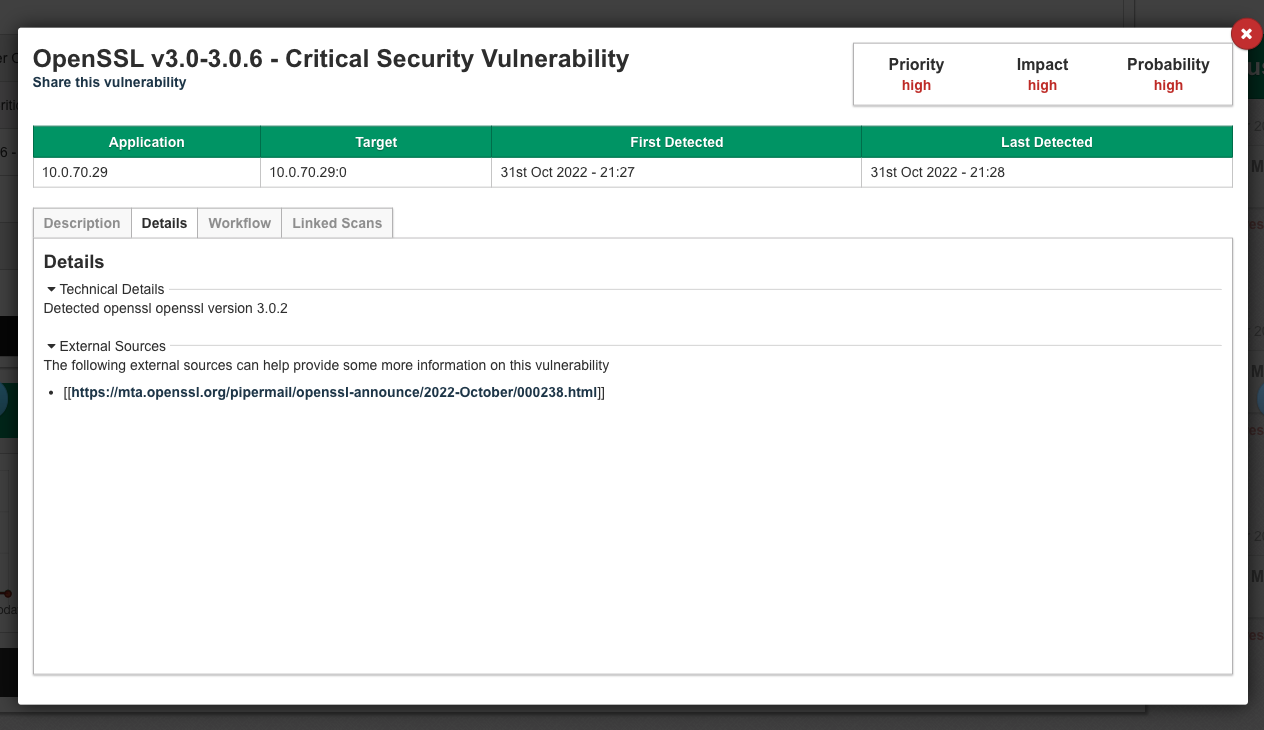Click the detected openssl version 3.0.2 text
1264x730 pixels.
166,308
